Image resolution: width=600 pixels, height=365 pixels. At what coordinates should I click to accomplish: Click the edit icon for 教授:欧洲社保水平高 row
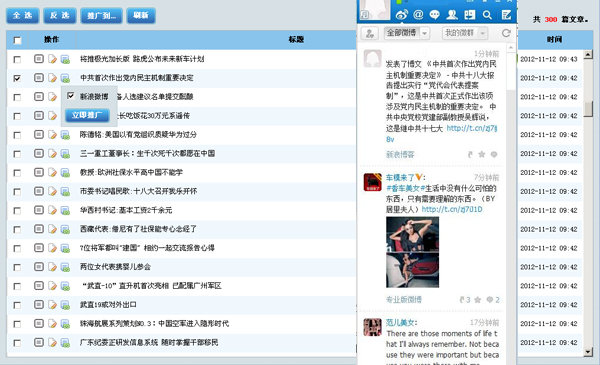[52, 173]
